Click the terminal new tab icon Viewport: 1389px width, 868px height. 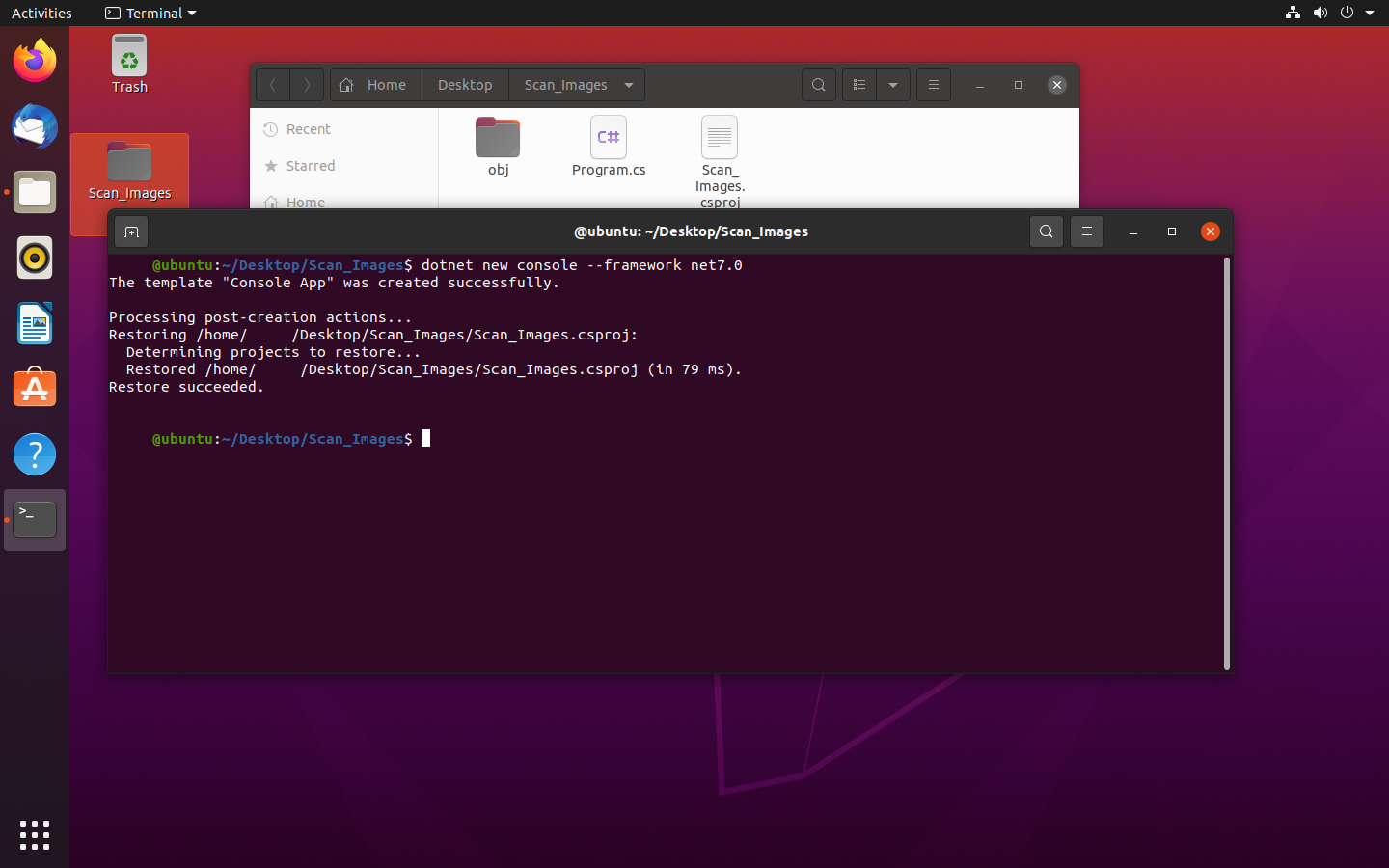coord(131,231)
